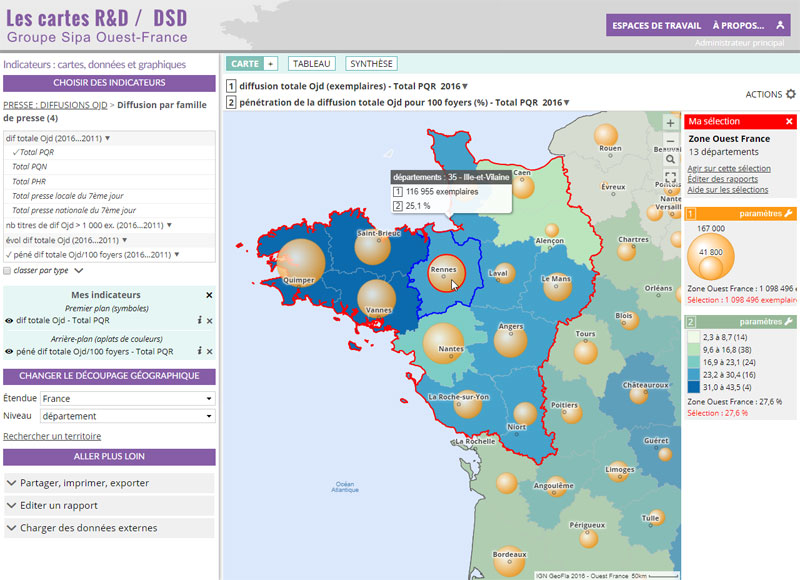Collapse dif totale Ojd (2016...2011) group
Image resolution: width=800 pixels, height=580 pixels.
[x=109, y=138]
